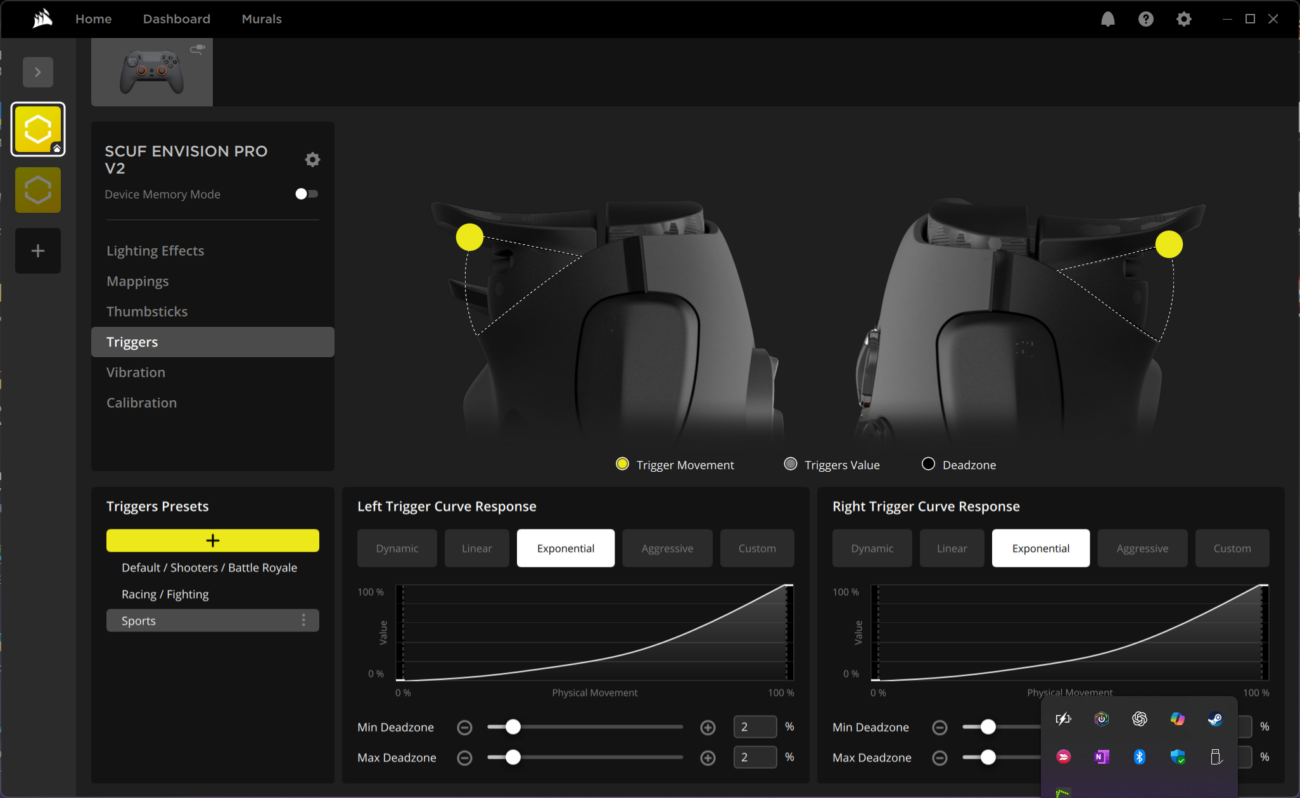Screen dimensions: 1300x798
Task: Click right trigger Max Deadzone slider handle
Action: (988, 757)
